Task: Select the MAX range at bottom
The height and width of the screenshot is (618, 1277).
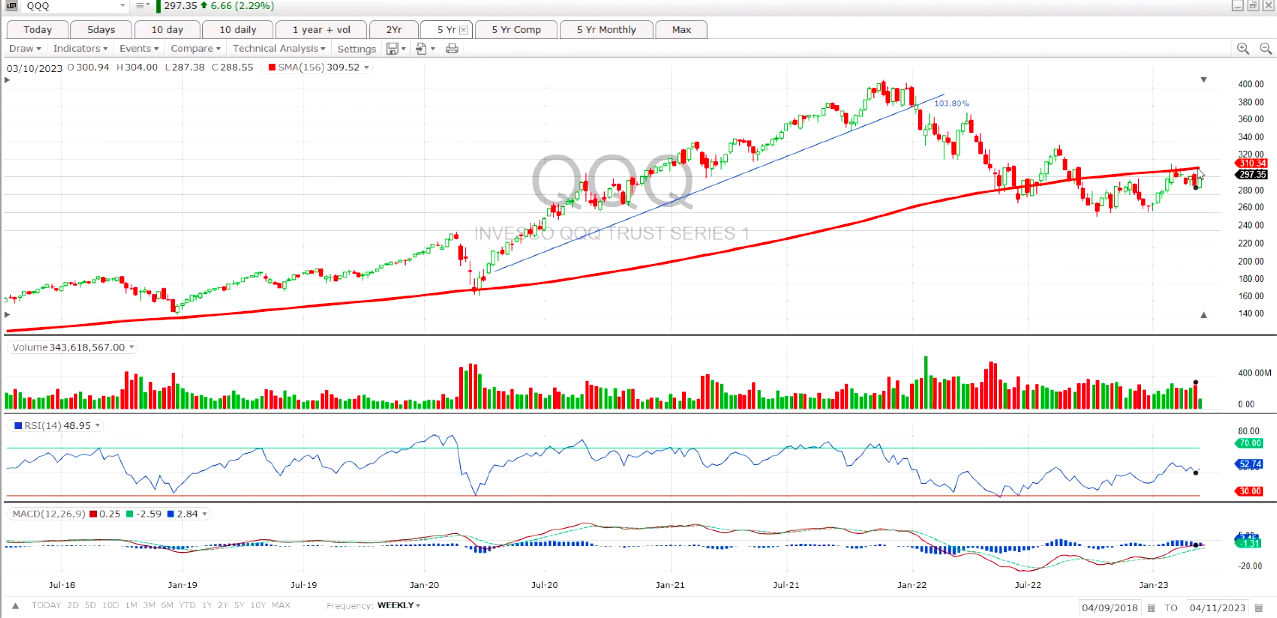Action: click(x=281, y=605)
